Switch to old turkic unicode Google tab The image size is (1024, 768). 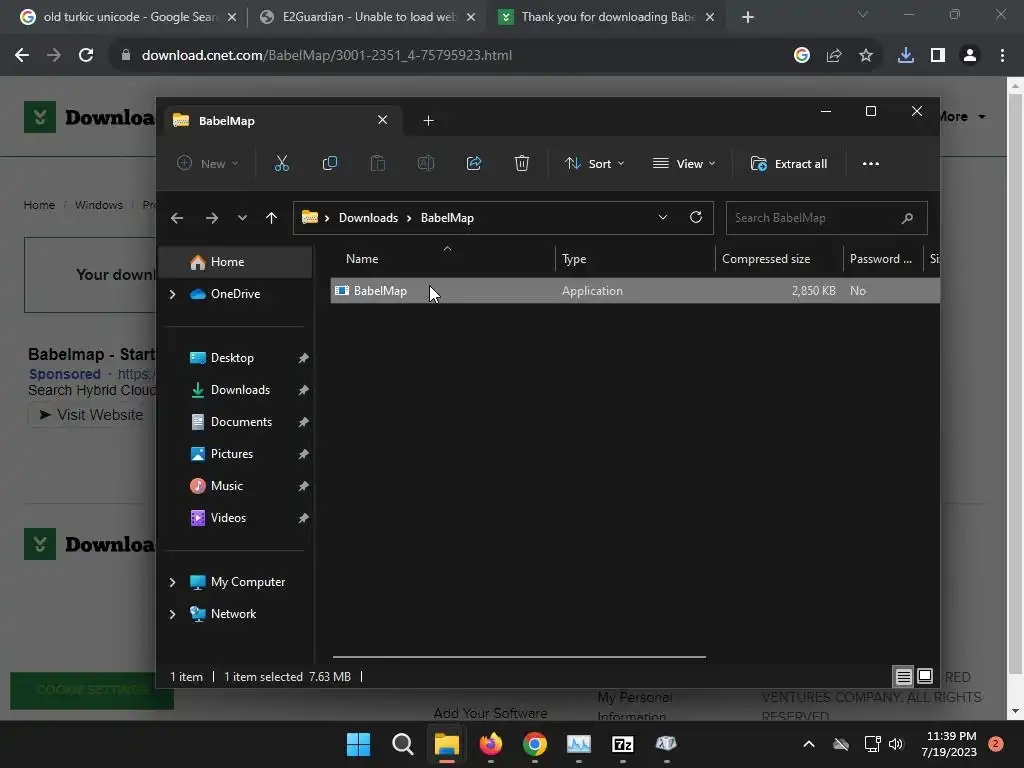point(128,17)
